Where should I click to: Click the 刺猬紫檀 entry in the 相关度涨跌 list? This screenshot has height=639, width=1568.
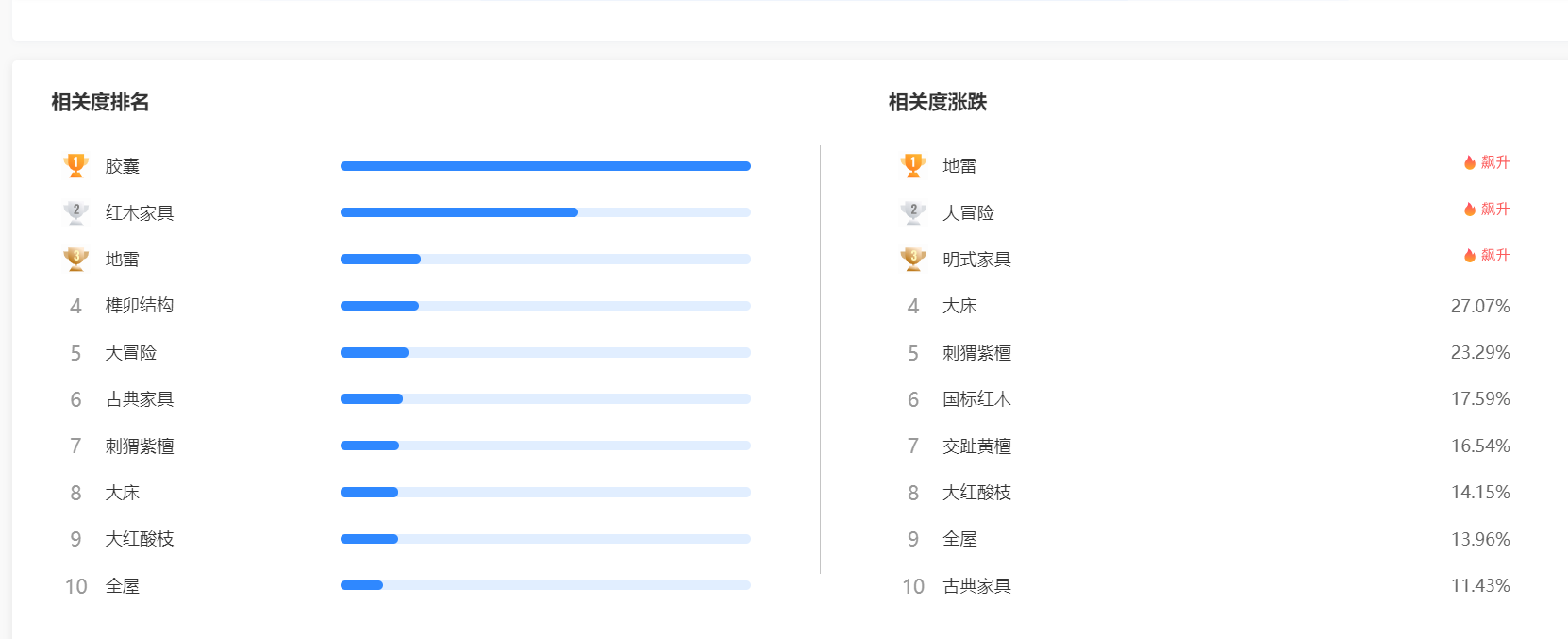point(976,353)
